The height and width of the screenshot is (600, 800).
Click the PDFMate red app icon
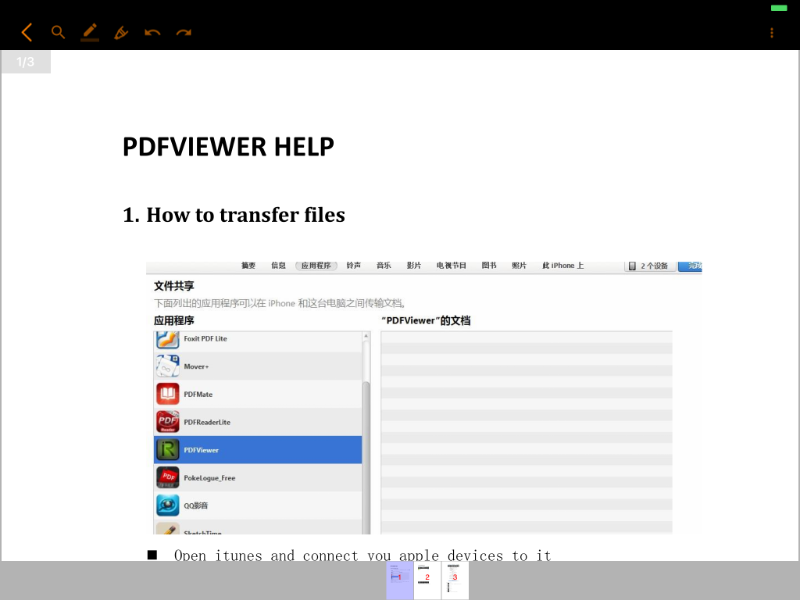(168, 394)
